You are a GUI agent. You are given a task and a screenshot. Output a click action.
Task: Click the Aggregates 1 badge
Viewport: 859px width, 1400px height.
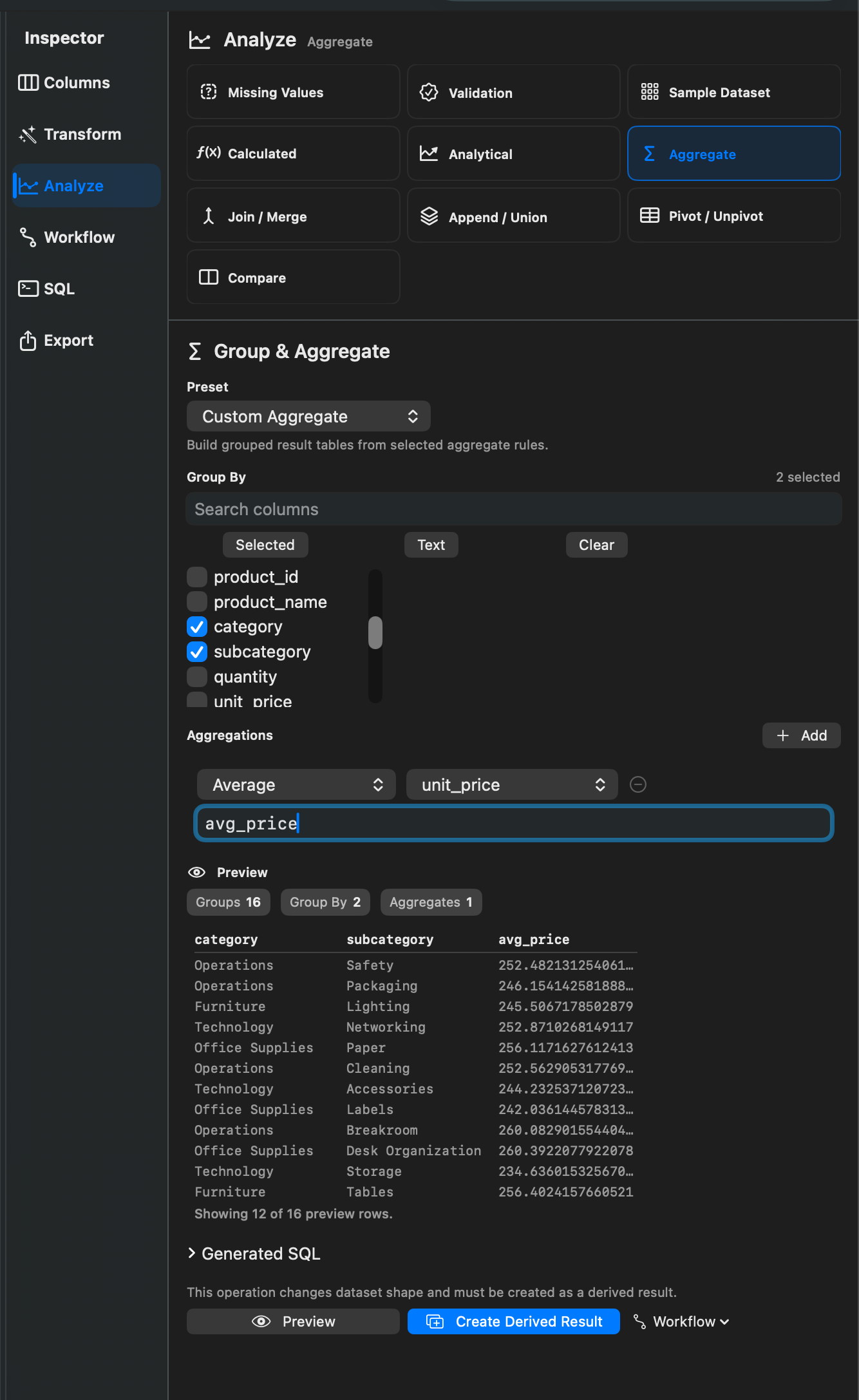431,902
